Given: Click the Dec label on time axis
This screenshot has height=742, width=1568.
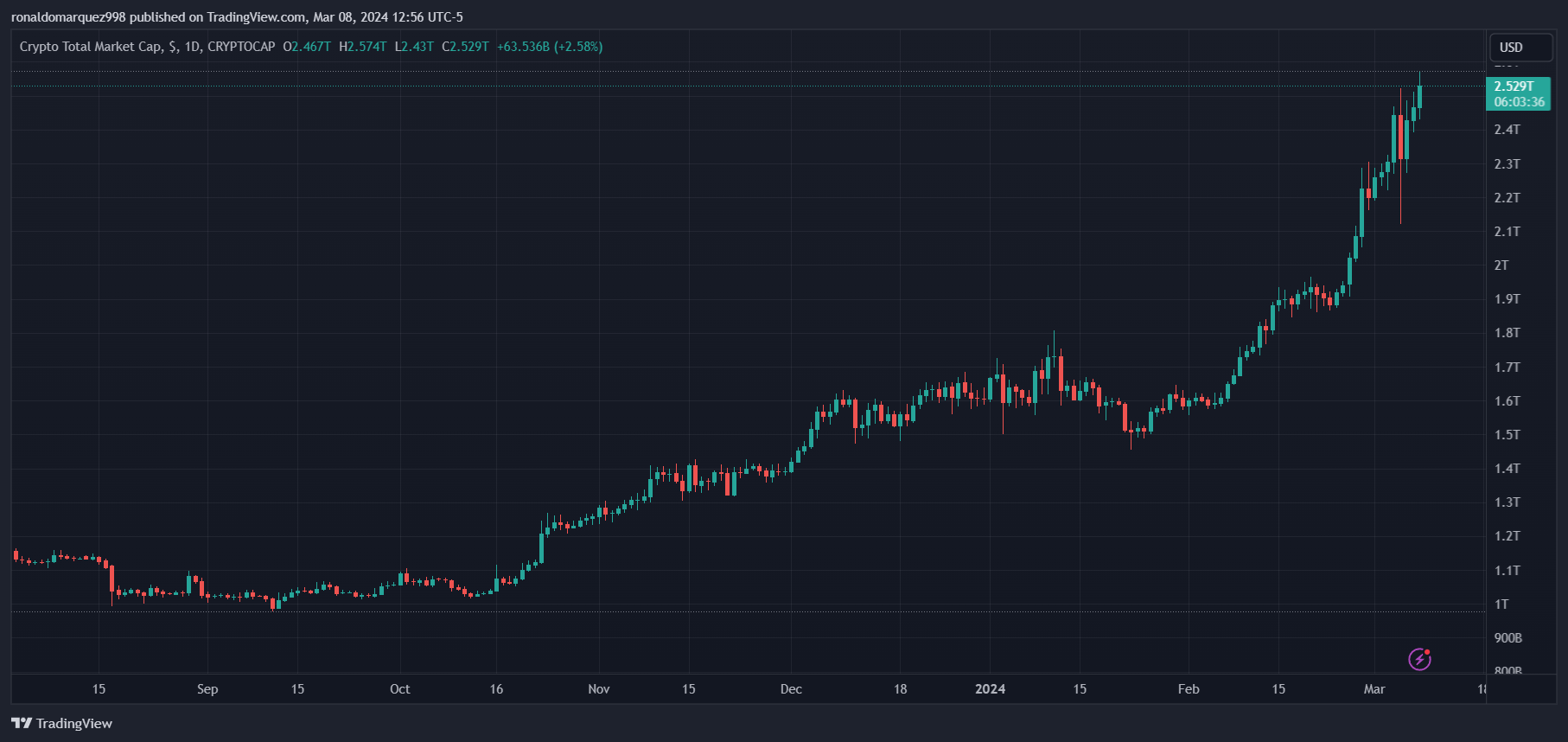Looking at the screenshot, I should tap(791, 689).
